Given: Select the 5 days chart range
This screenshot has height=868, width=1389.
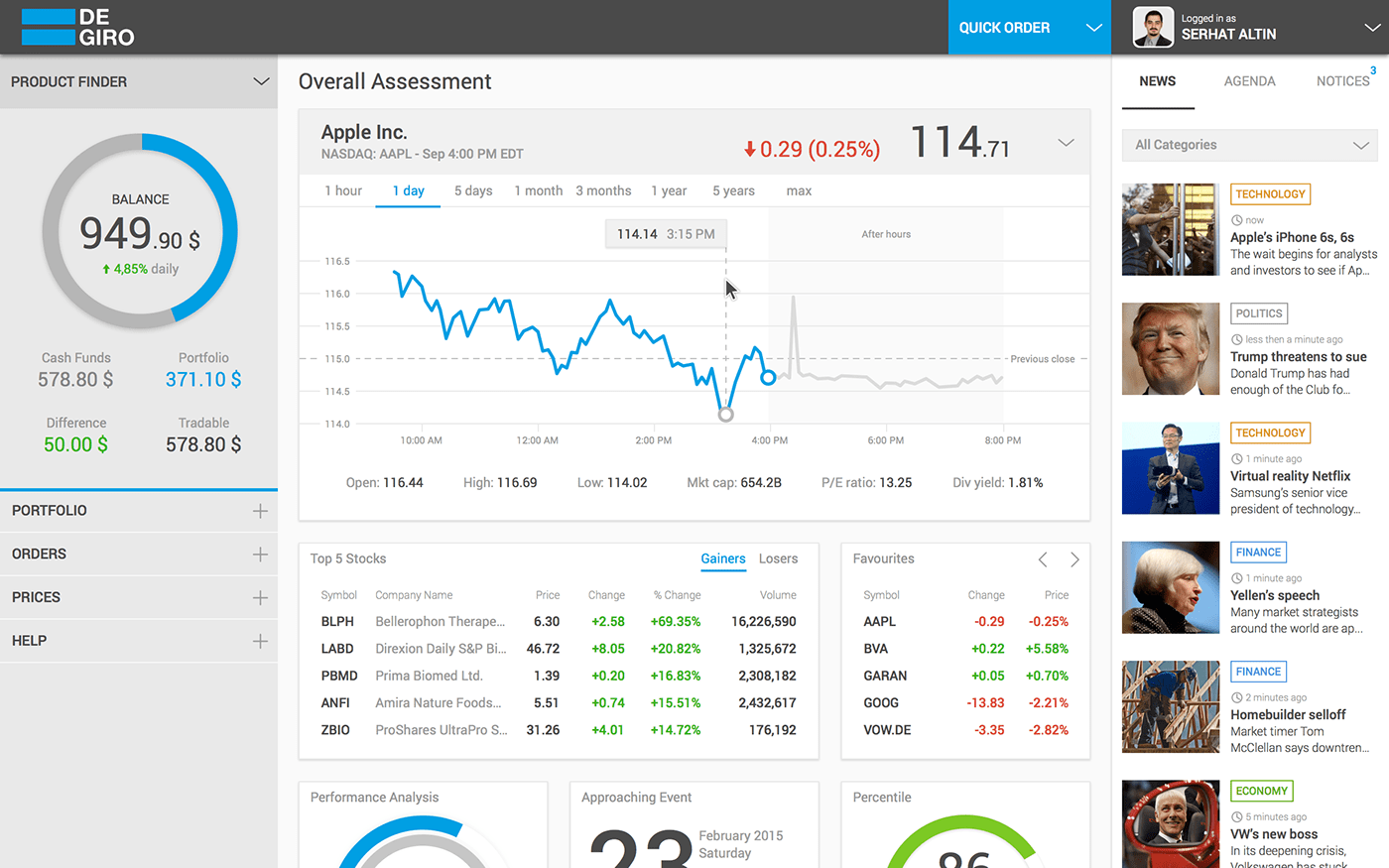Looking at the screenshot, I should [x=473, y=190].
